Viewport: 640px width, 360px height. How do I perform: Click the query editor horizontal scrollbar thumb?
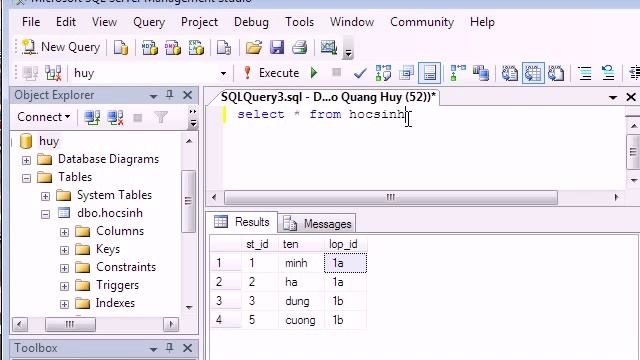[x=391, y=198]
